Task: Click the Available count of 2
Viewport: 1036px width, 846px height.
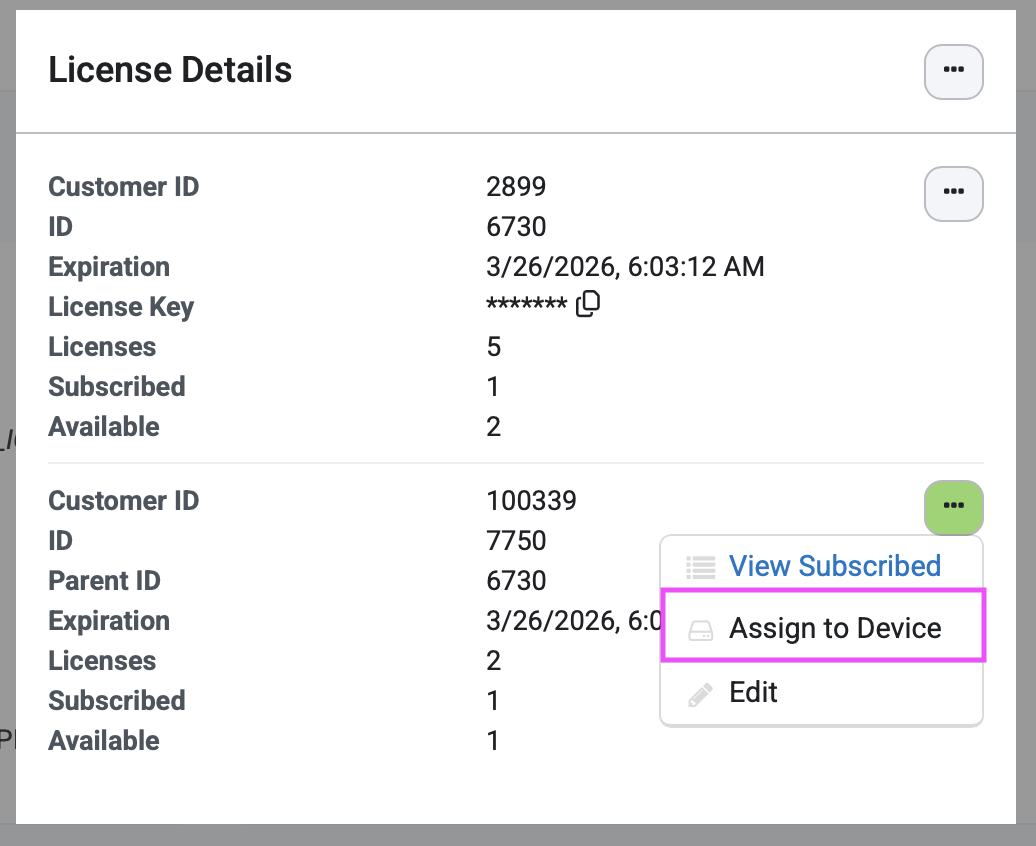Action: point(494,427)
